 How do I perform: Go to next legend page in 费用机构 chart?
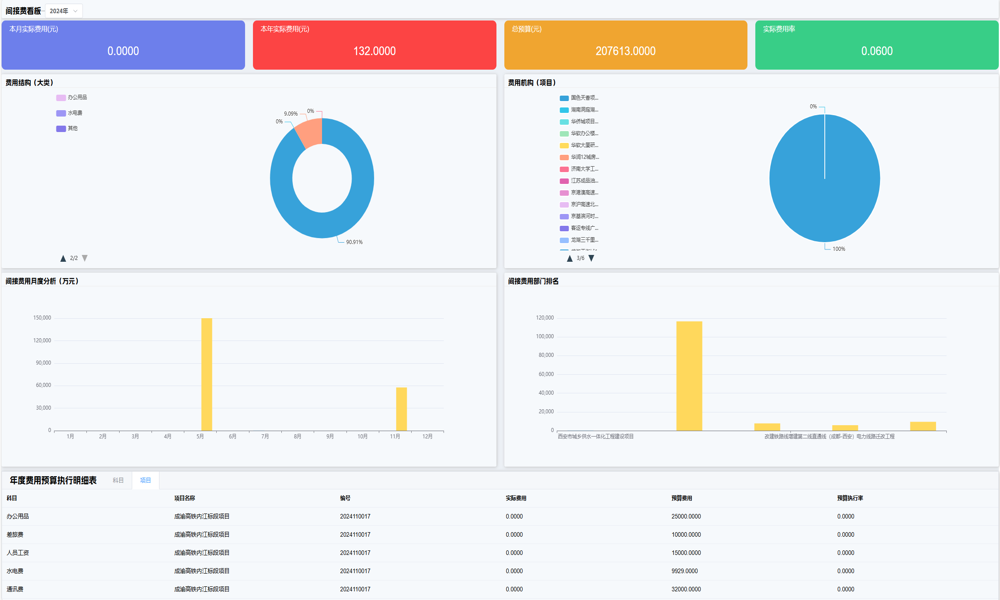[x=591, y=258]
